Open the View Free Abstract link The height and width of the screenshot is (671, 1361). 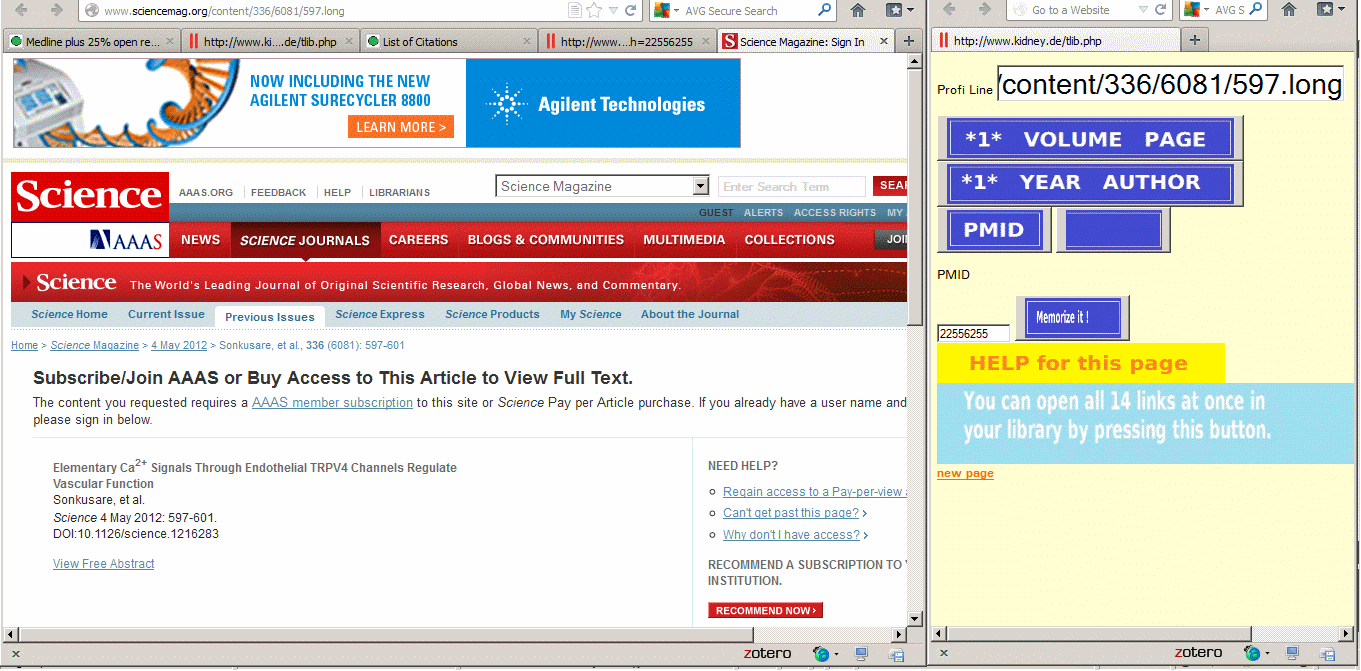pyautogui.click(x=104, y=564)
